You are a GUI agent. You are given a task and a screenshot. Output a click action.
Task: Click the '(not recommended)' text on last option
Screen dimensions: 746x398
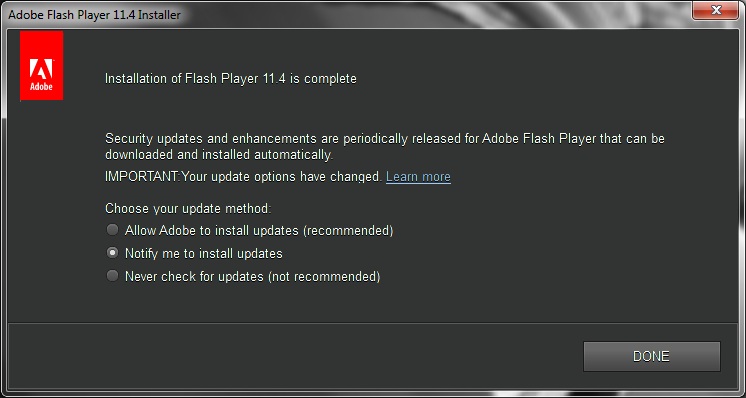324,276
